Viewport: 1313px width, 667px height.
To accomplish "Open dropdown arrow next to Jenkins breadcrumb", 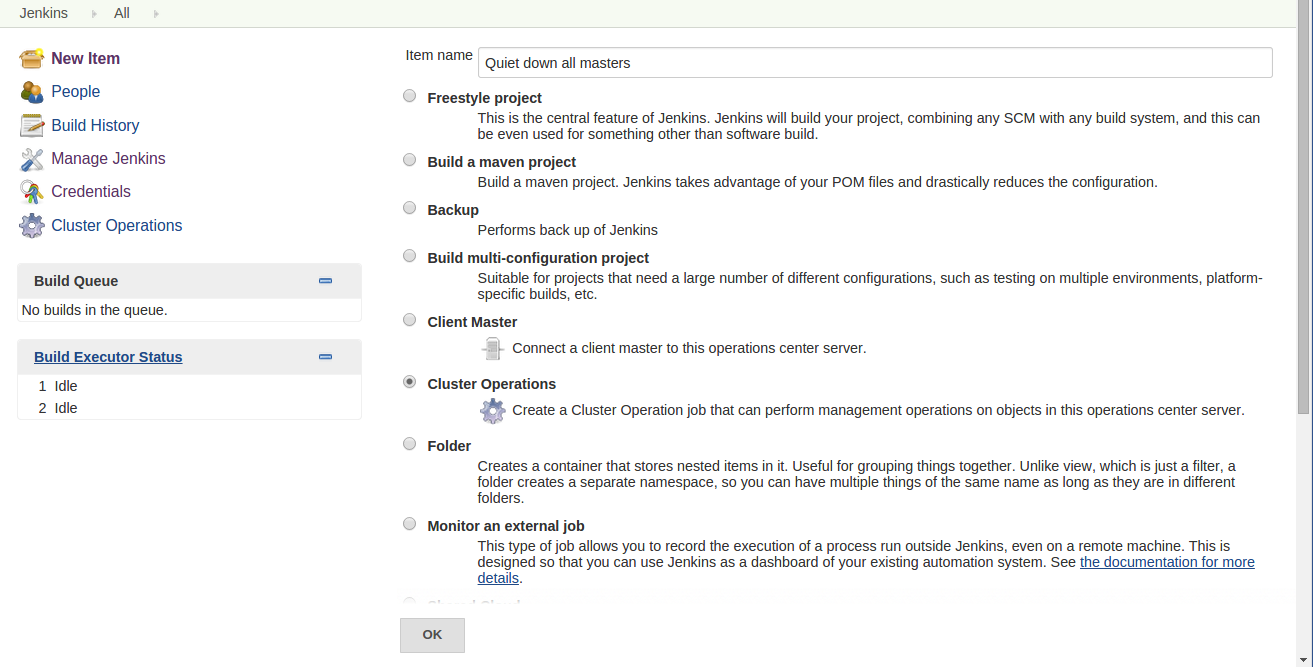I will pos(94,14).
